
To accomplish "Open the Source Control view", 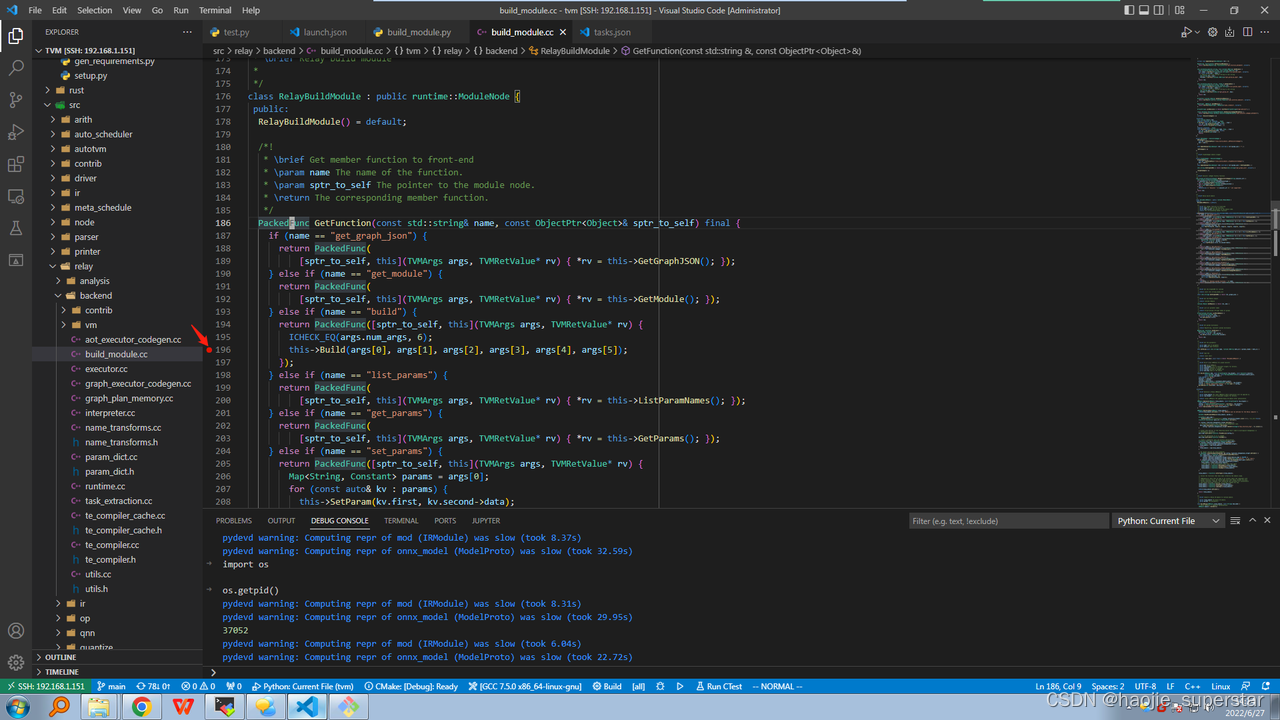I will tap(16, 100).
